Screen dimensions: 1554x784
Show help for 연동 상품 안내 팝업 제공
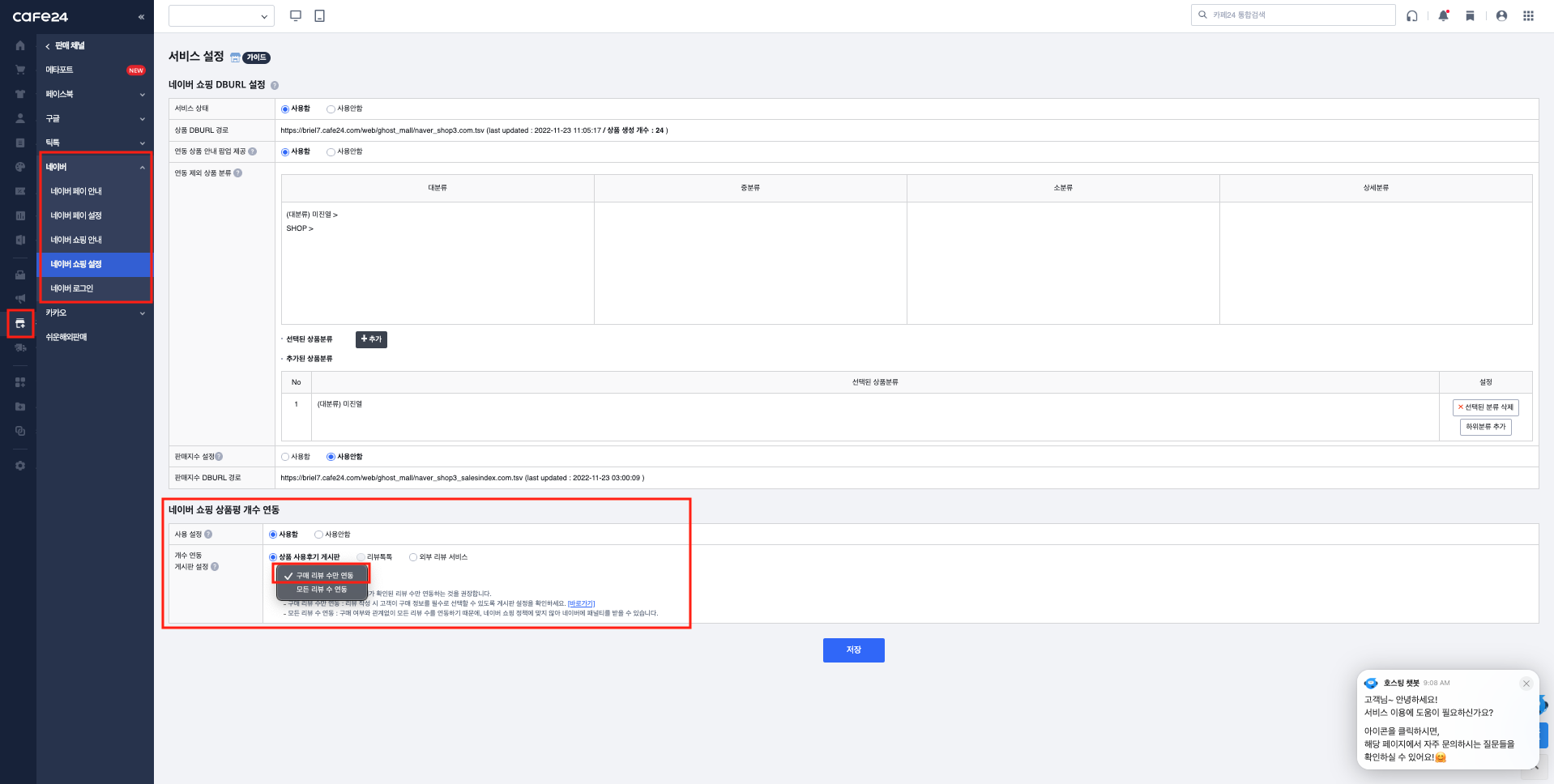pyautogui.click(x=253, y=151)
